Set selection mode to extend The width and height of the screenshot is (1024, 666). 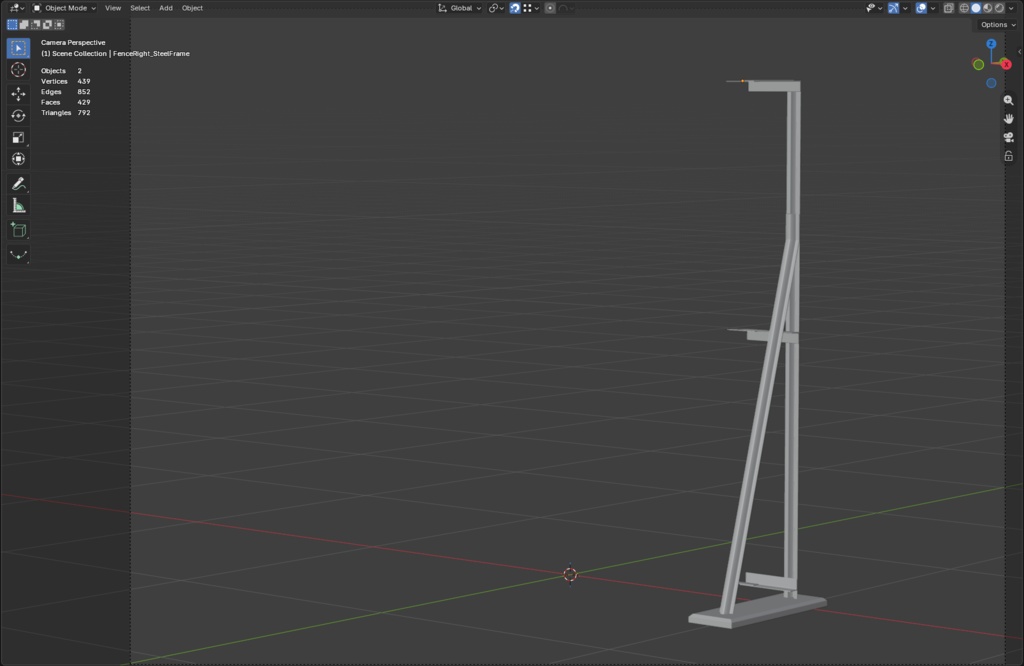(x=24, y=25)
